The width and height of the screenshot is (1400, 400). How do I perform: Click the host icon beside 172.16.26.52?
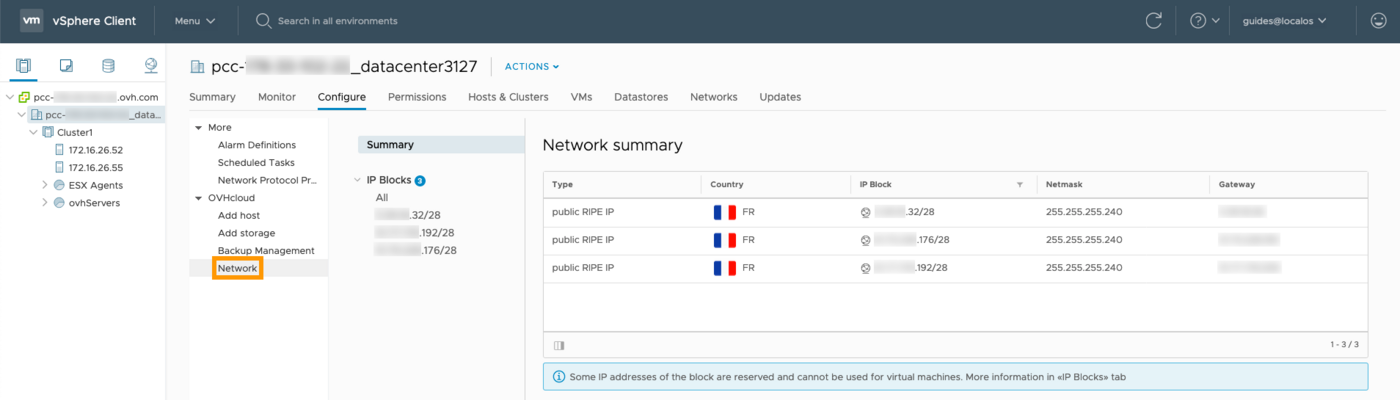click(x=59, y=150)
